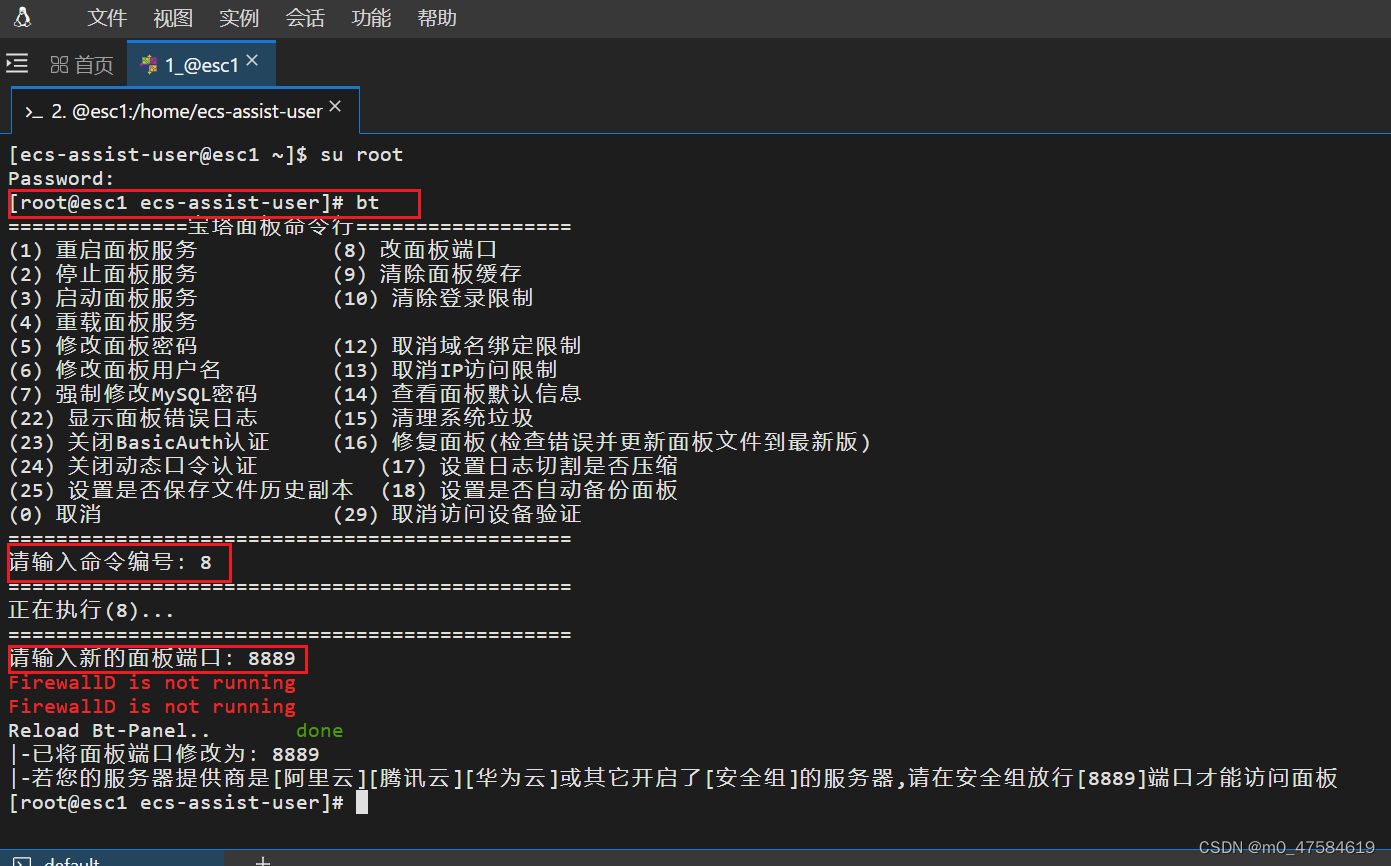
Task: Click option (3) 启动面板服务
Action: [103, 298]
